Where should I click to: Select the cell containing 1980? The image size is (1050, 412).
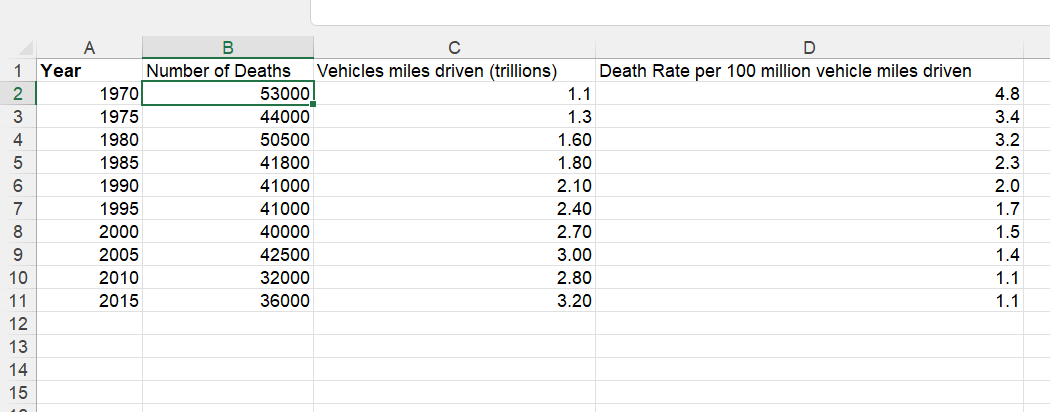click(x=89, y=139)
